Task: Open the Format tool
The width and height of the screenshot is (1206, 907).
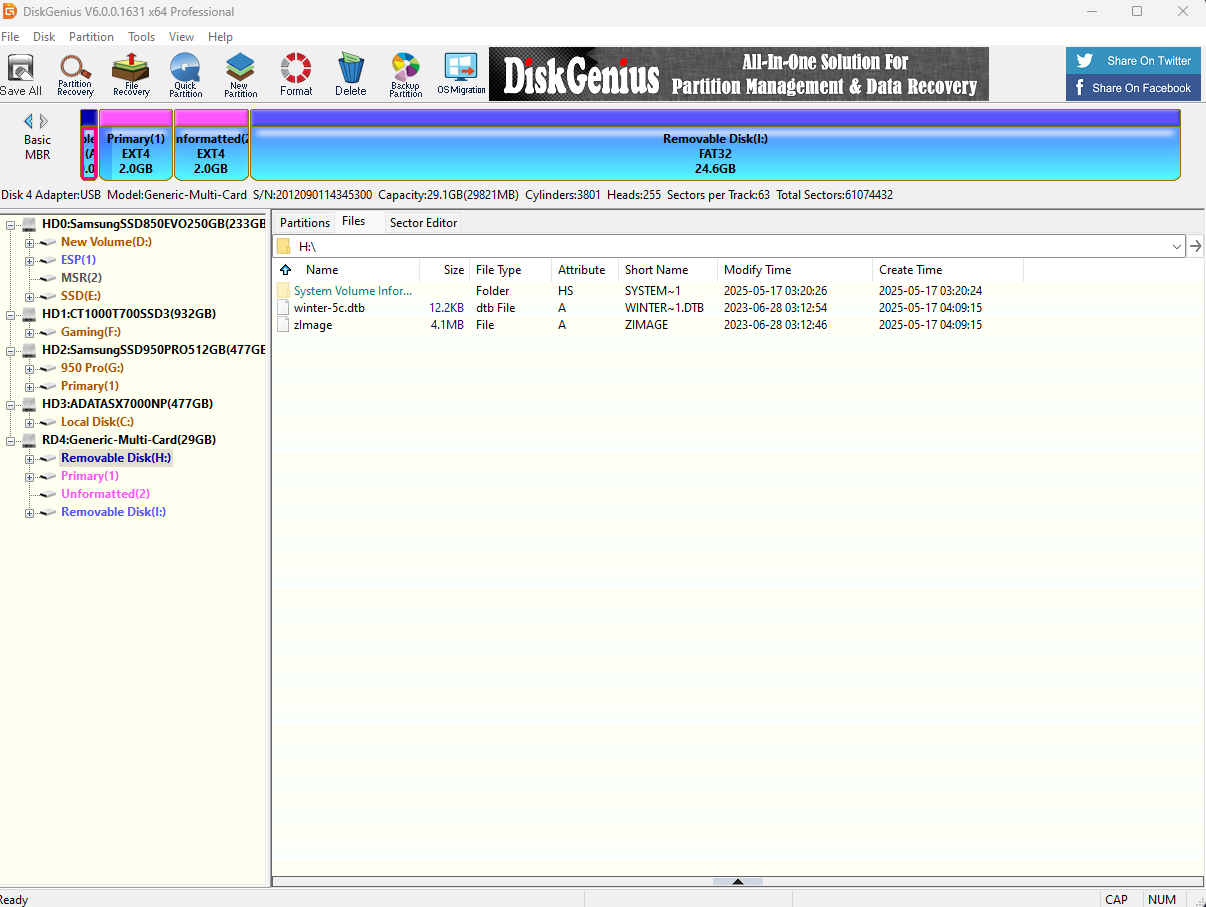Action: click(x=296, y=73)
